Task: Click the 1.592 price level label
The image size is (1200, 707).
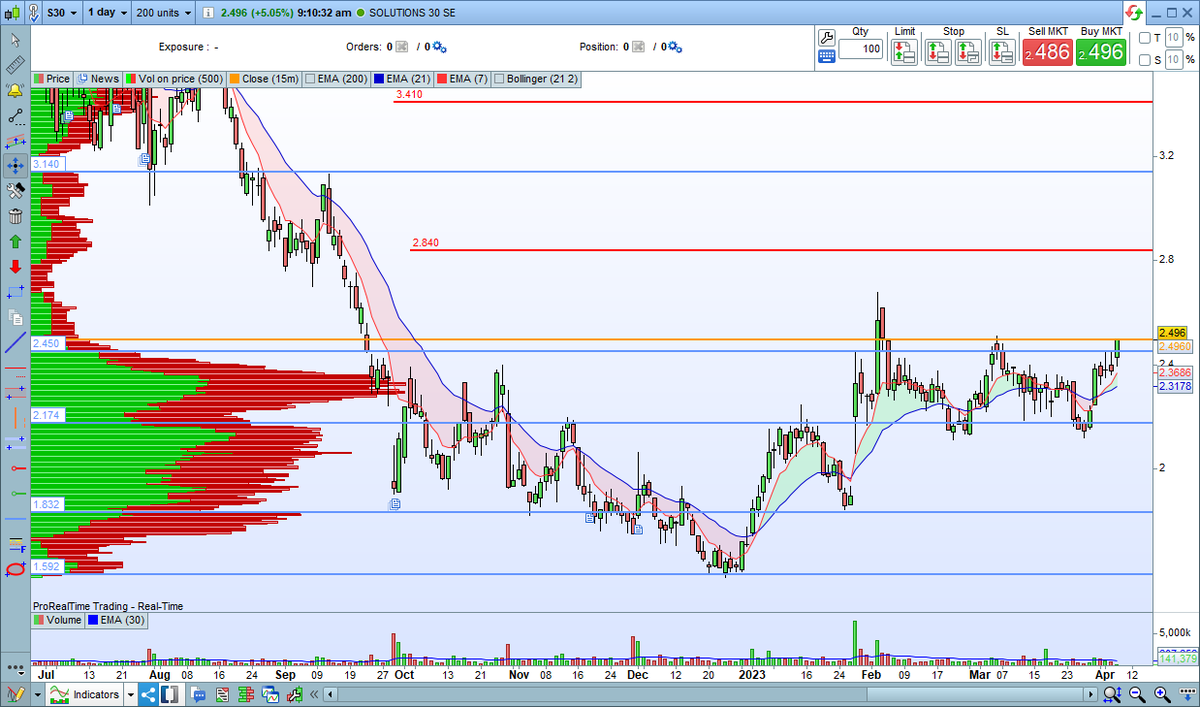Action: tap(46, 566)
